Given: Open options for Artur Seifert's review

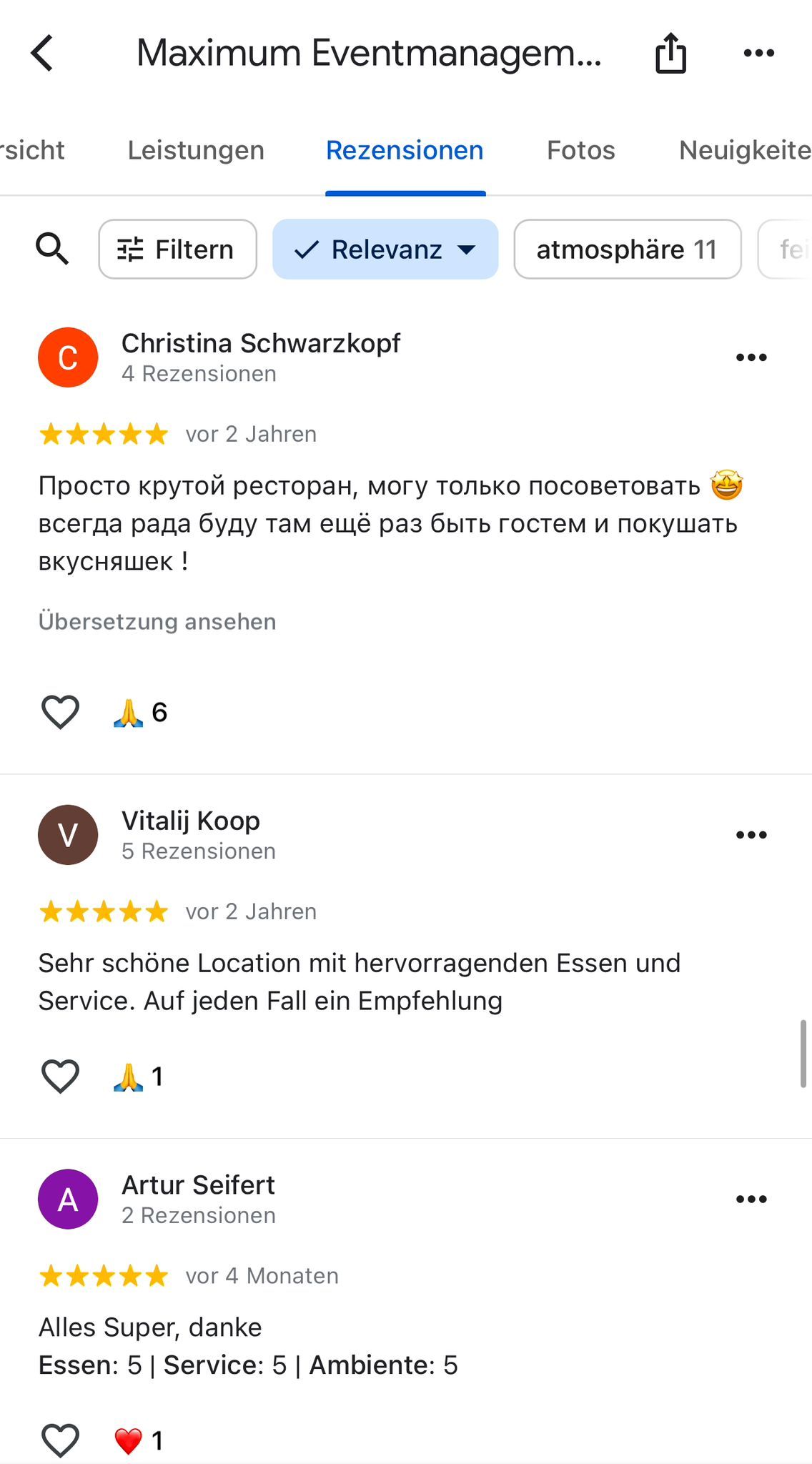Looking at the screenshot, I should [751, 1199].
